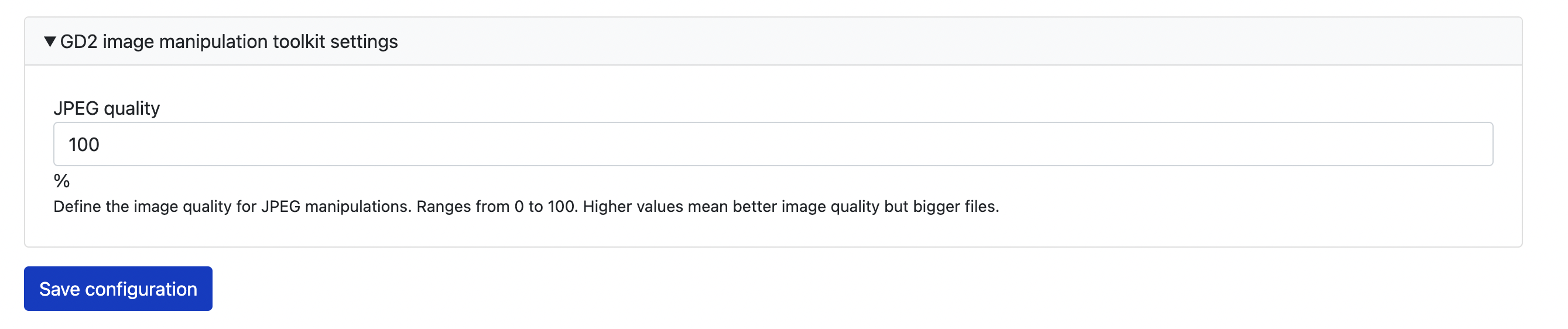Click the black disclosure arrow icon
The height and width of the screenshot is (329, 1568).
click(x=50, y=42)
